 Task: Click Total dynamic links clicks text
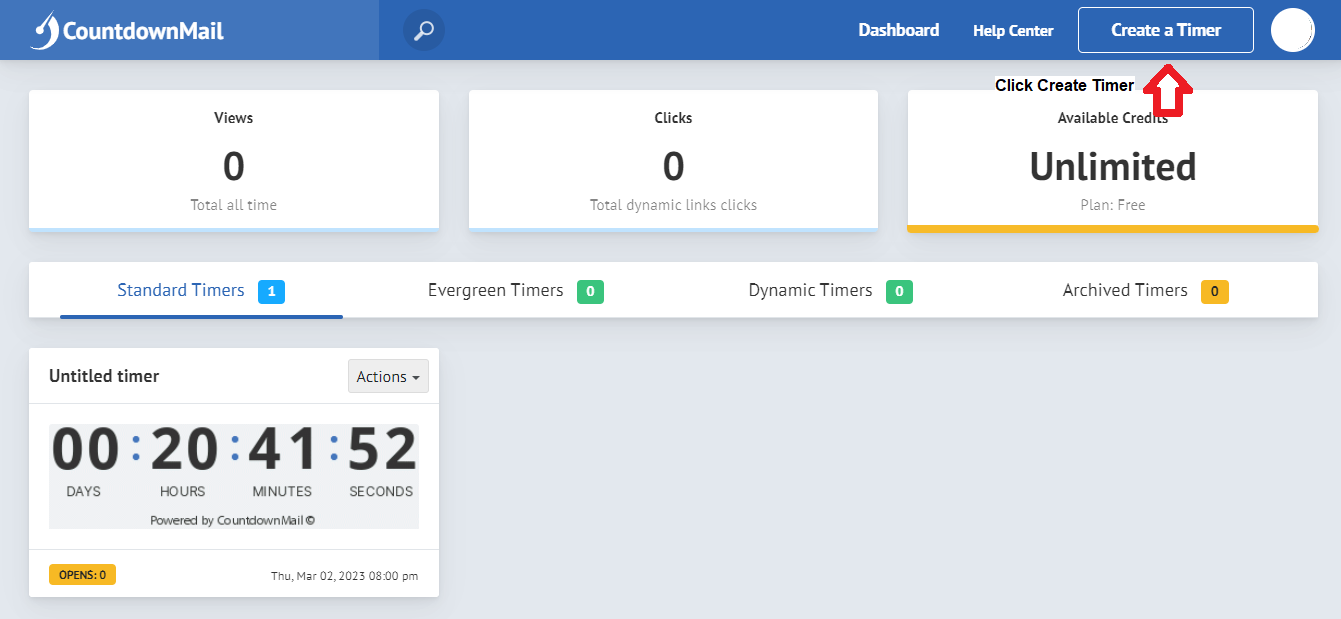pyautogui.click(x=673, y=205)
